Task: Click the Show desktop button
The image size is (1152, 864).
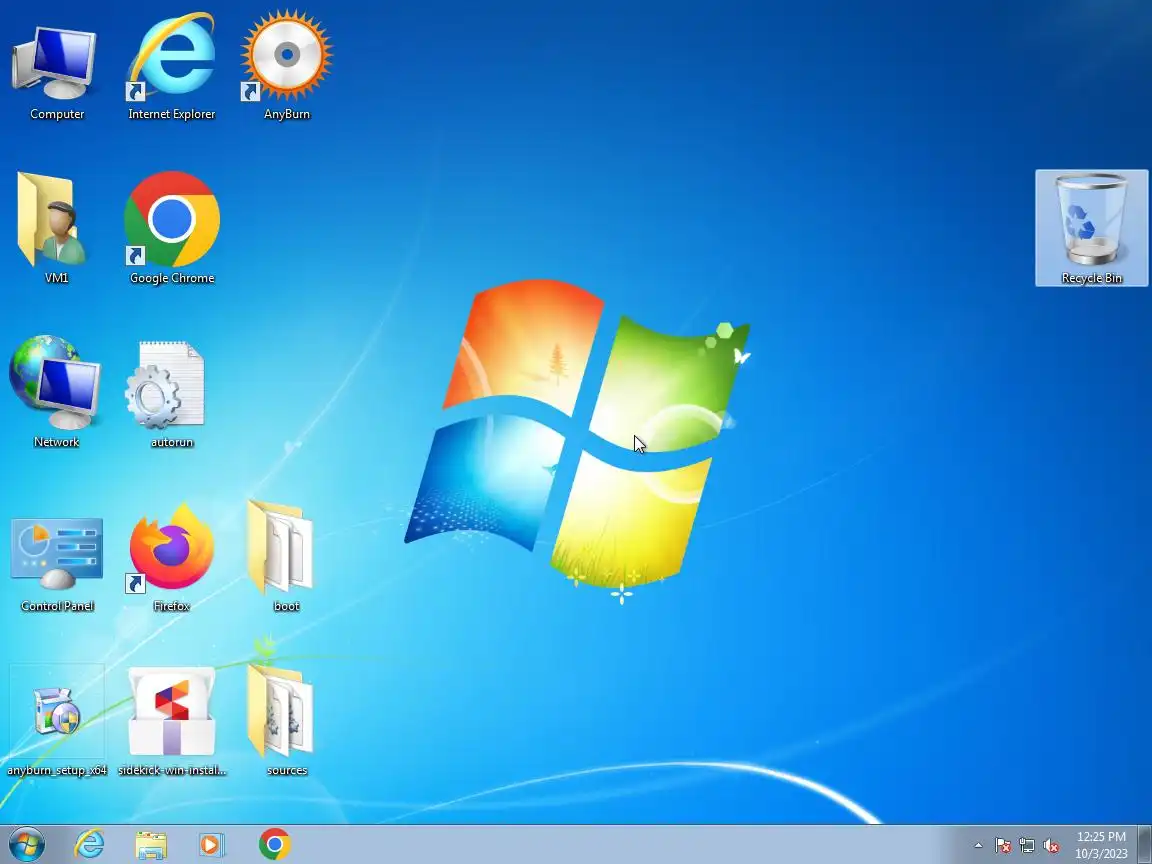Action: click(1145, 845)
